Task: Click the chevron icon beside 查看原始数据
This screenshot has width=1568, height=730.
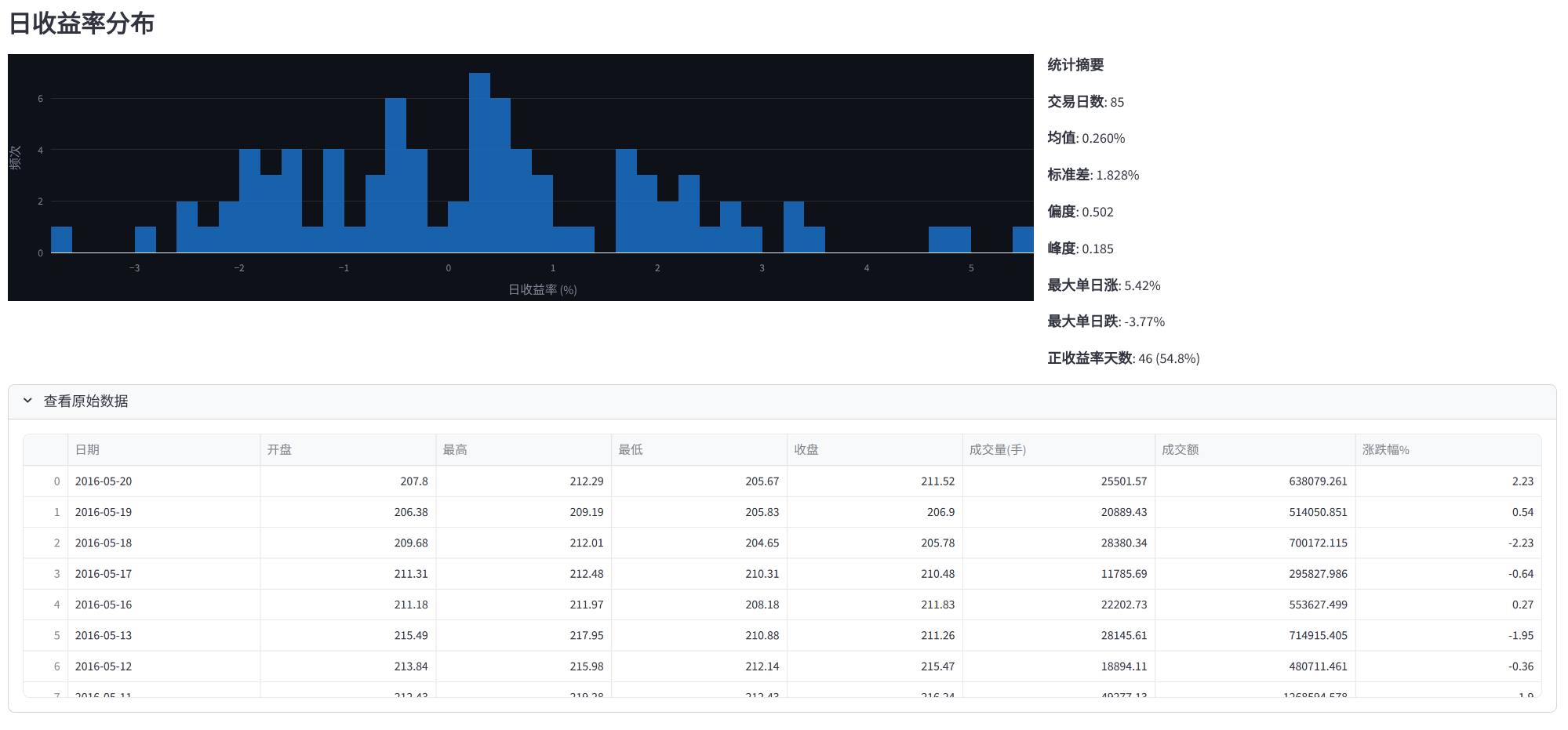Action: [x=27, y=401]
